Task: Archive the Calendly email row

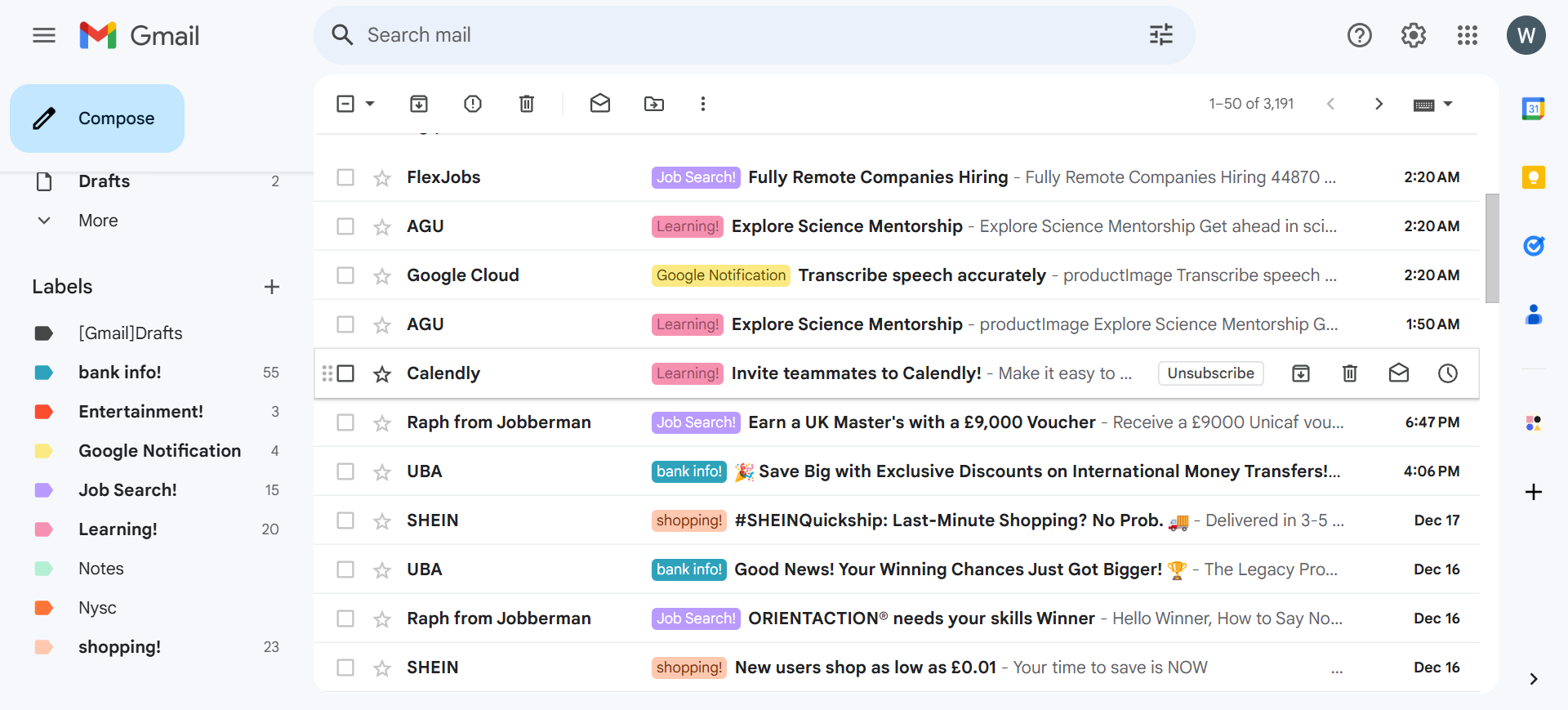Action: click(x=1301, y=373)
